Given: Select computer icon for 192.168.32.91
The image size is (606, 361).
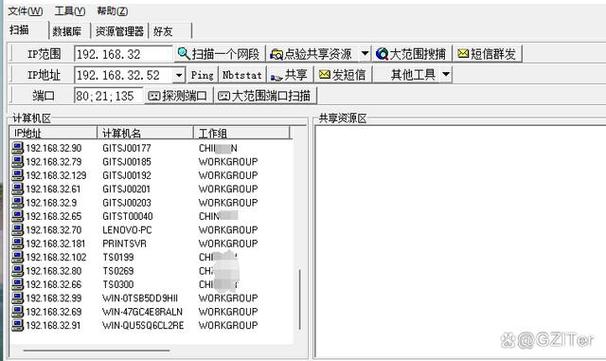Looking at the screenshot, I should pyautogui.click(x=17, y=325).
